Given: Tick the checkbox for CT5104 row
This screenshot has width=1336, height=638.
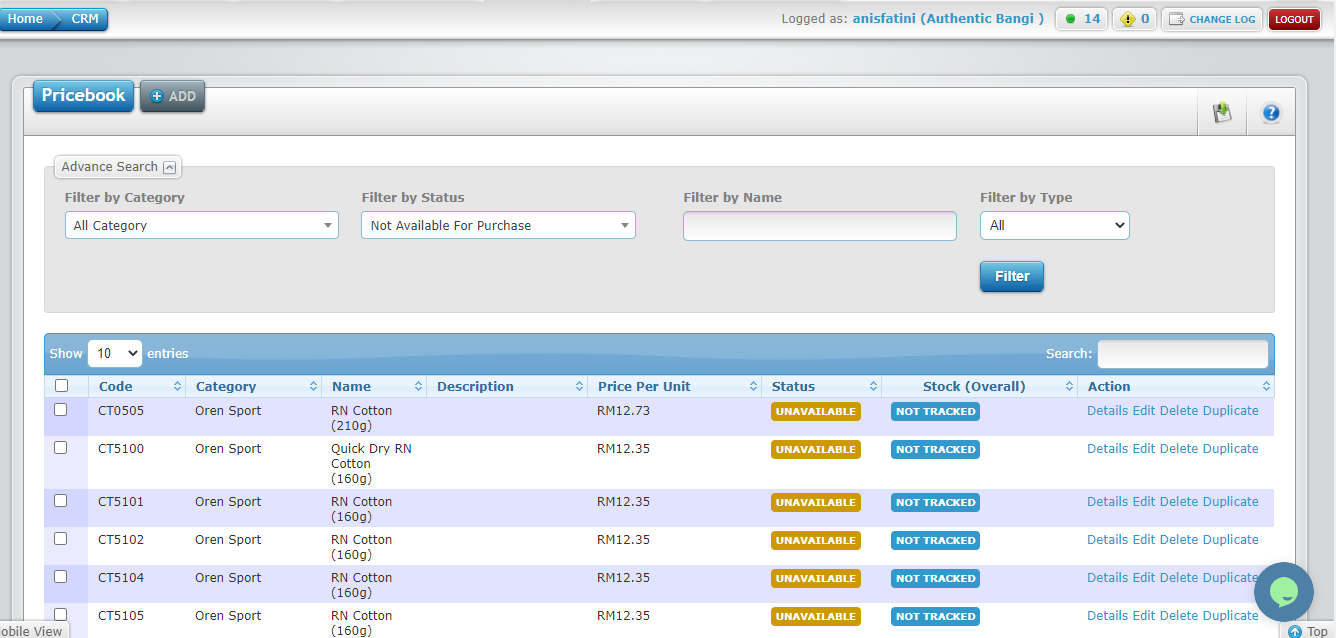Looking at the screenshot, I should [x=61, y=577].
